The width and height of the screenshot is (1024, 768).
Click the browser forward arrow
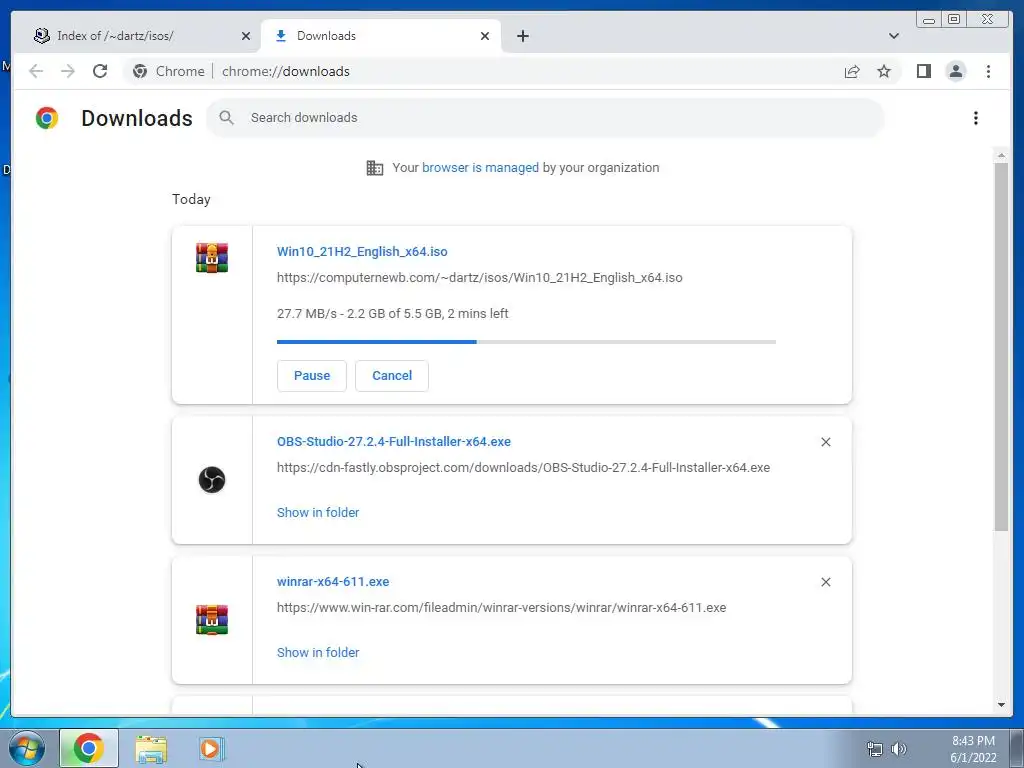click(68, 71)
